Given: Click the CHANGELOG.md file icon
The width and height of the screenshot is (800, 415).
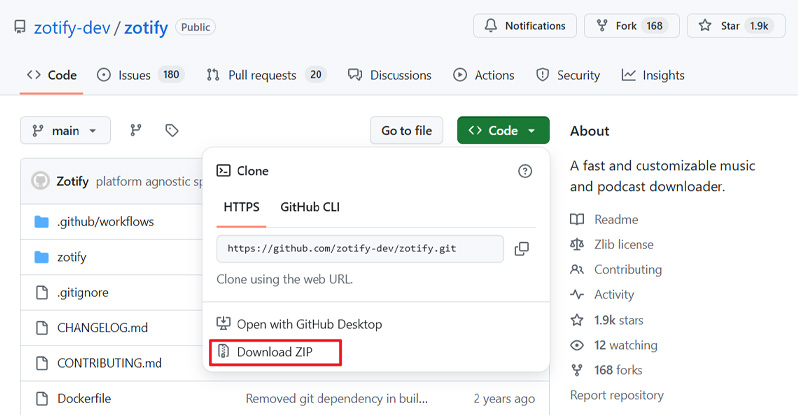Looking at the screenshot, I should tap(41, 328).
